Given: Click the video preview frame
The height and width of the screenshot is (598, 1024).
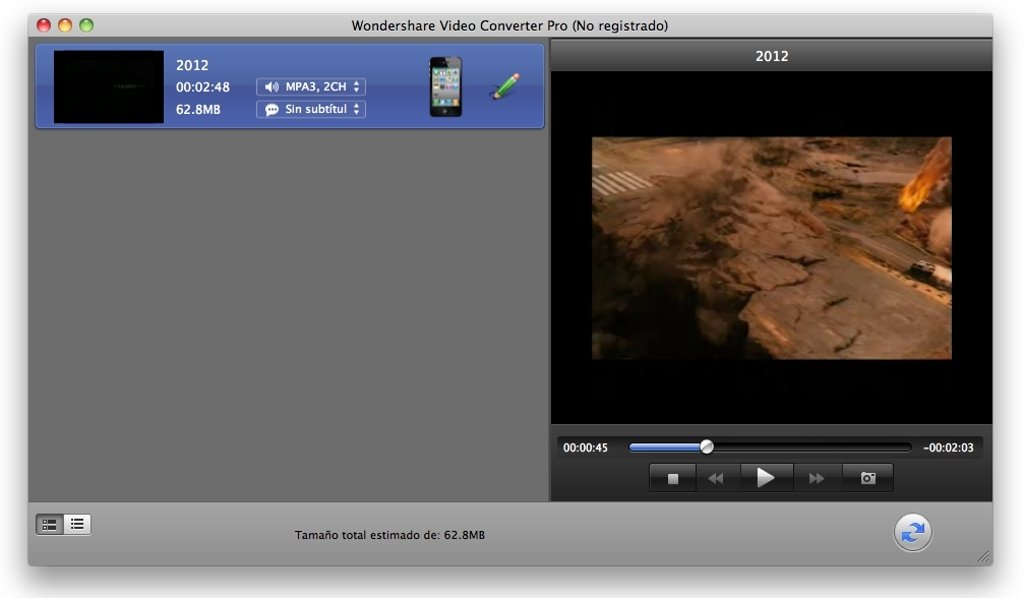Looking at the screenshot, I should point(771,248).
